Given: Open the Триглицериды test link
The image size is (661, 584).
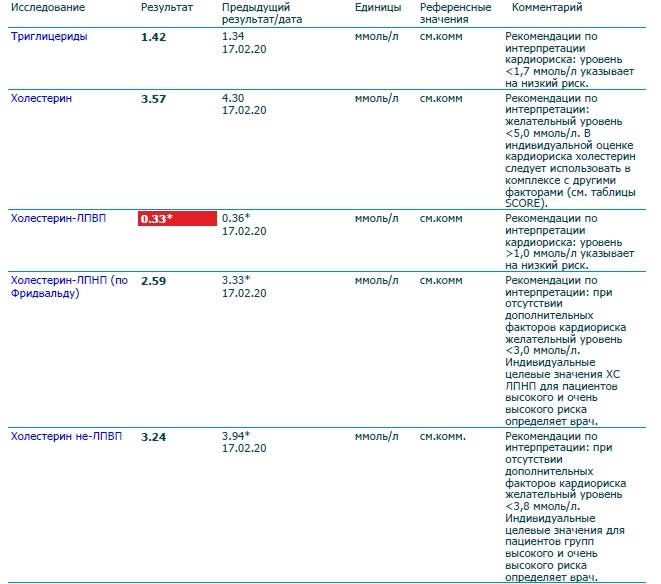Looking at the screenshot, I should point(47,36).
